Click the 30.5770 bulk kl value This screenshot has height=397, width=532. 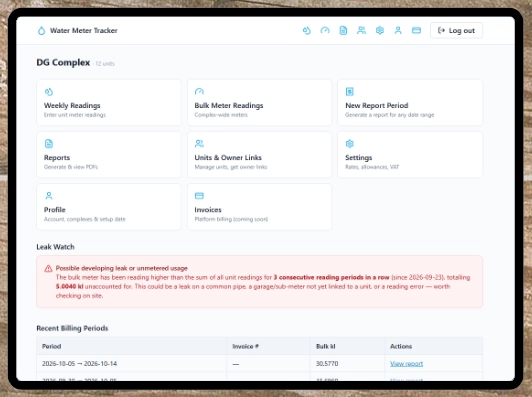click(327, 364)
